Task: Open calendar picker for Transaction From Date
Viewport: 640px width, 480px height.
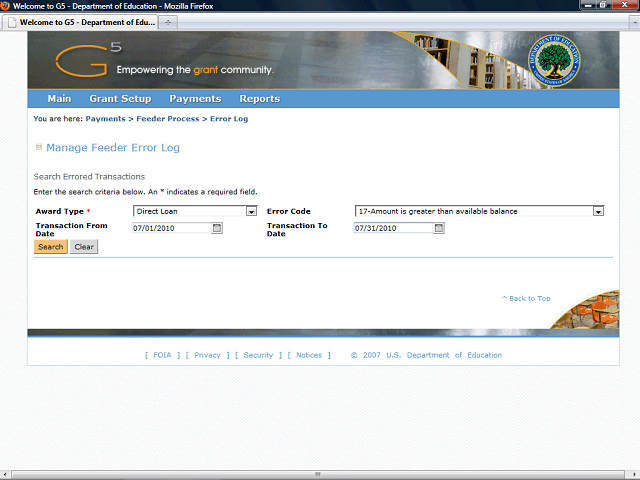Action: (x=217, y=228)
